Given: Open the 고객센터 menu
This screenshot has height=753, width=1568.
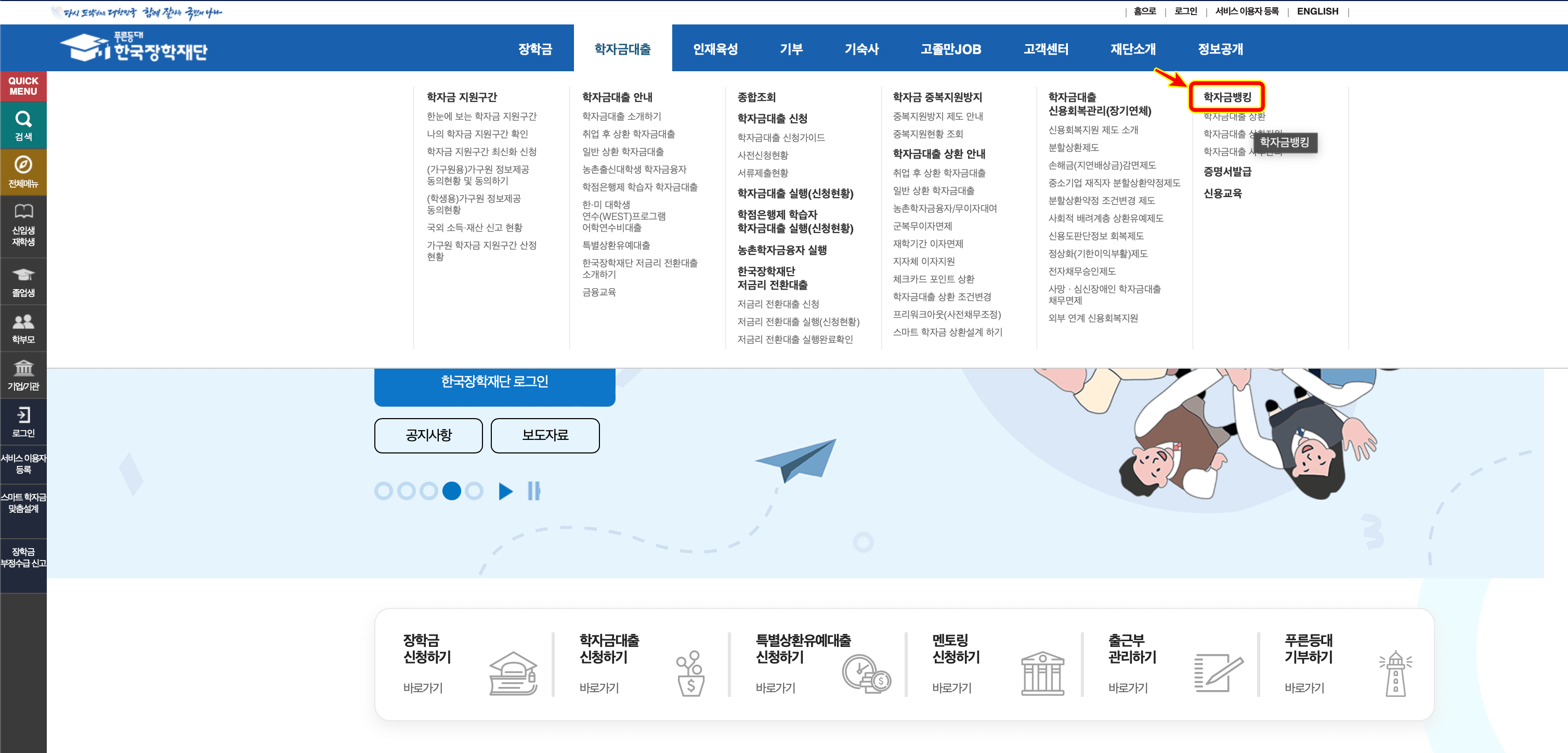Looking at the screenshot, I should click(1047, 49).
